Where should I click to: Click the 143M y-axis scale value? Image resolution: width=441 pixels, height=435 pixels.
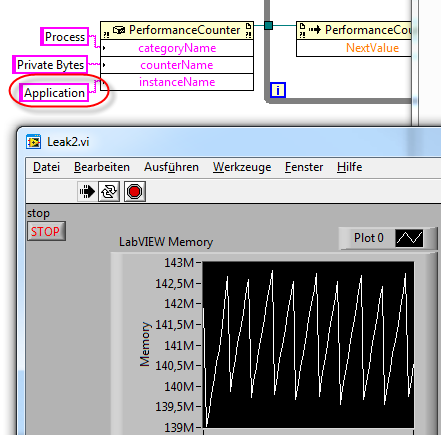(179, 263)
